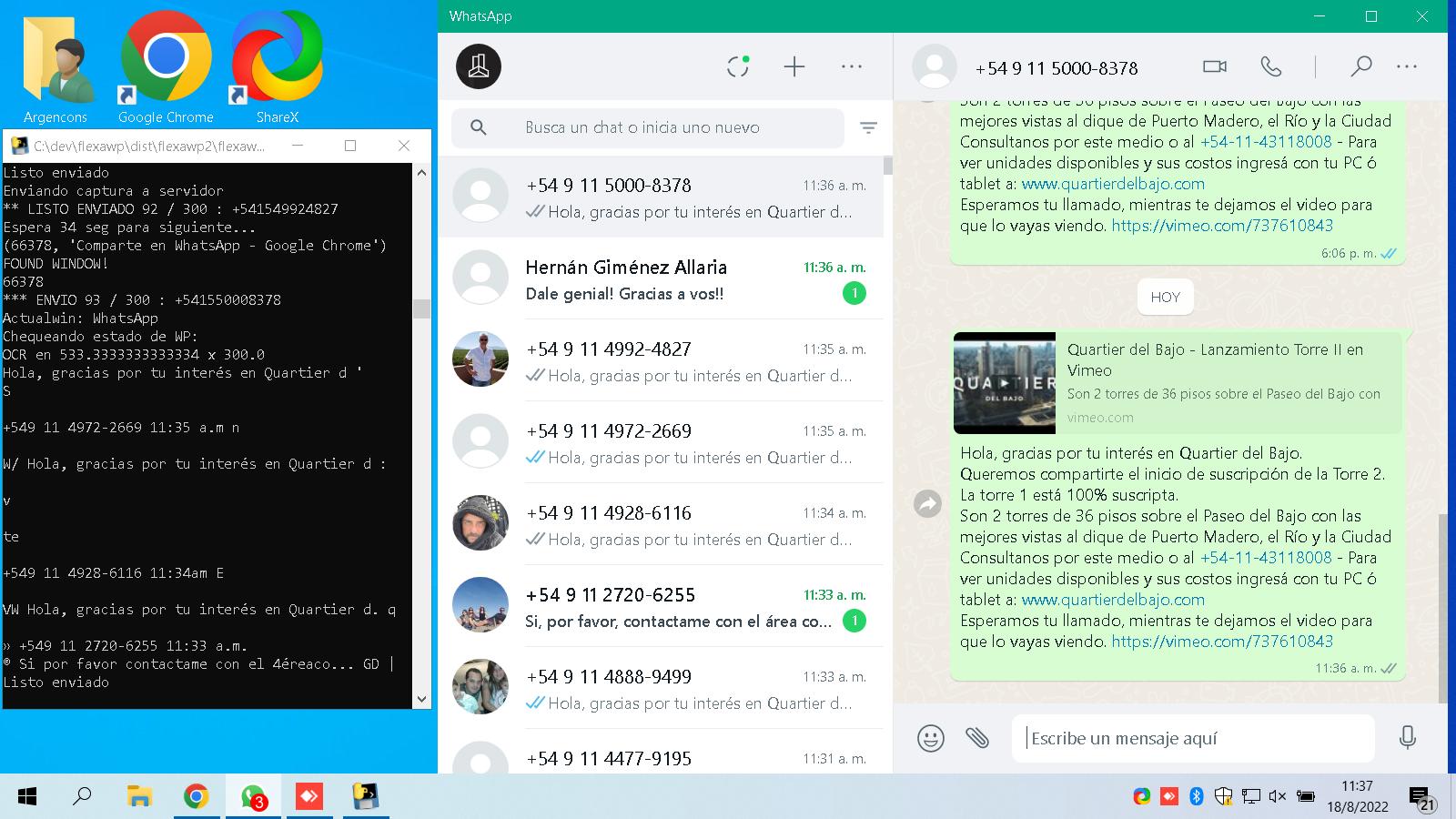This screenshot has width=1456, height=819.
Task: Open the WhatsApp profile avatar
Action: coord(479,66)
